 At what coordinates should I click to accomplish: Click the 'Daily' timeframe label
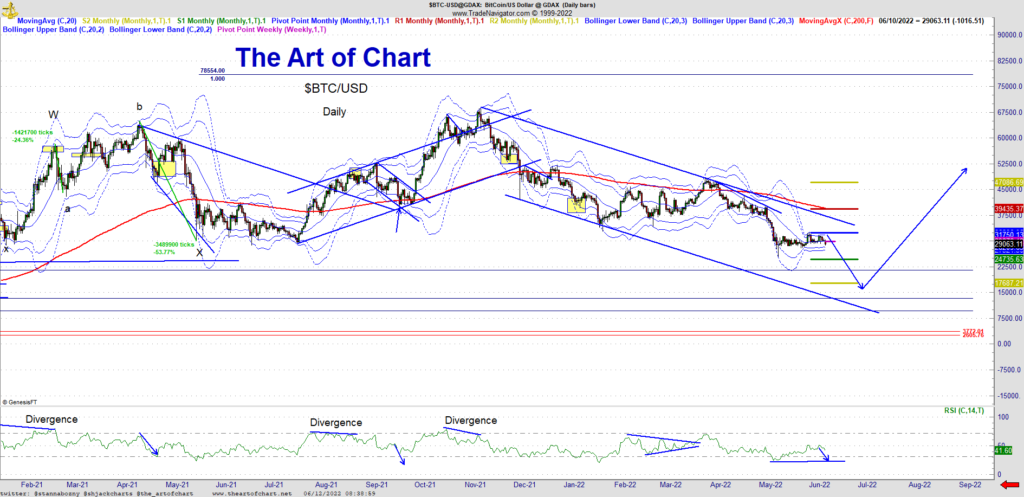point(334,112)
